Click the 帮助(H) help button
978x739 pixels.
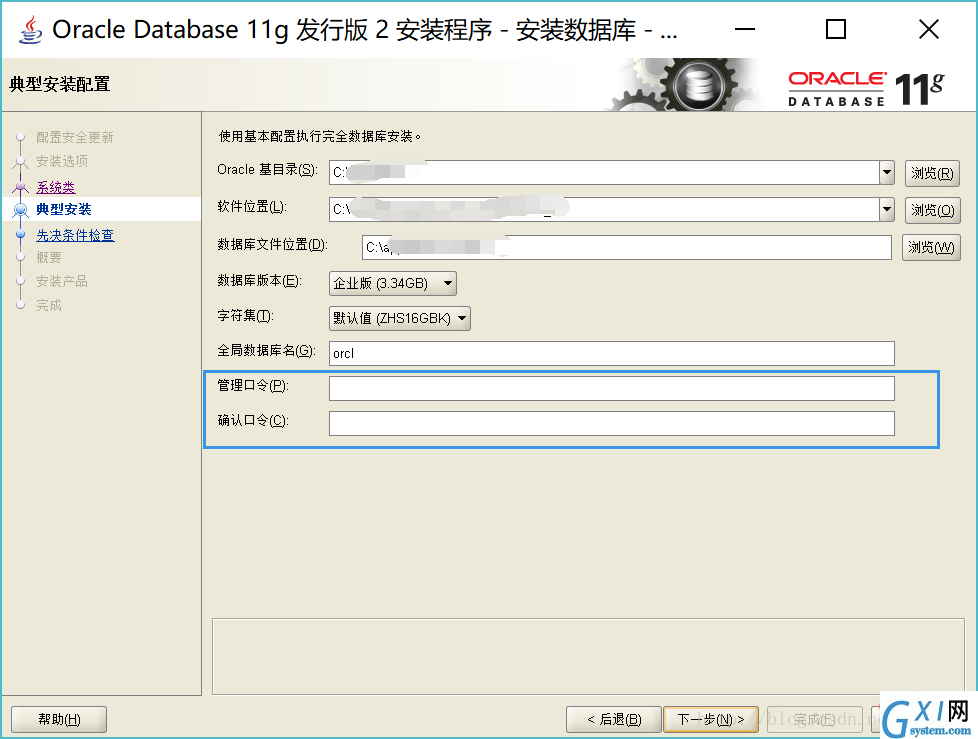point(59,720)
